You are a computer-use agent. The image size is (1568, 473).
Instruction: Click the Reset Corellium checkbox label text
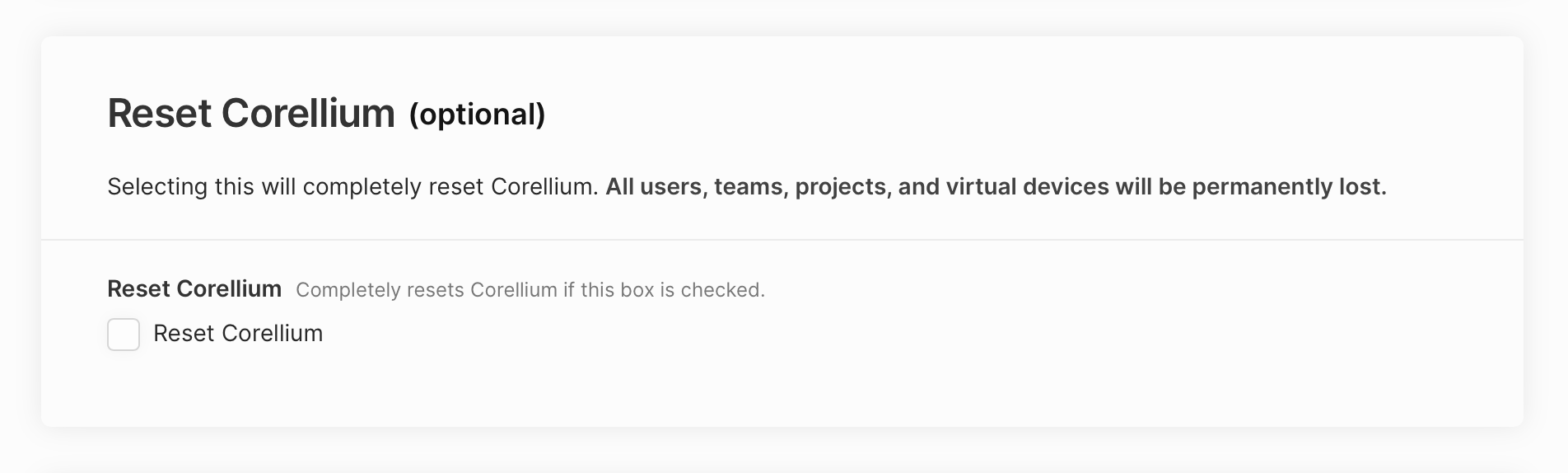pyautogui.click(x=238, y=334)
